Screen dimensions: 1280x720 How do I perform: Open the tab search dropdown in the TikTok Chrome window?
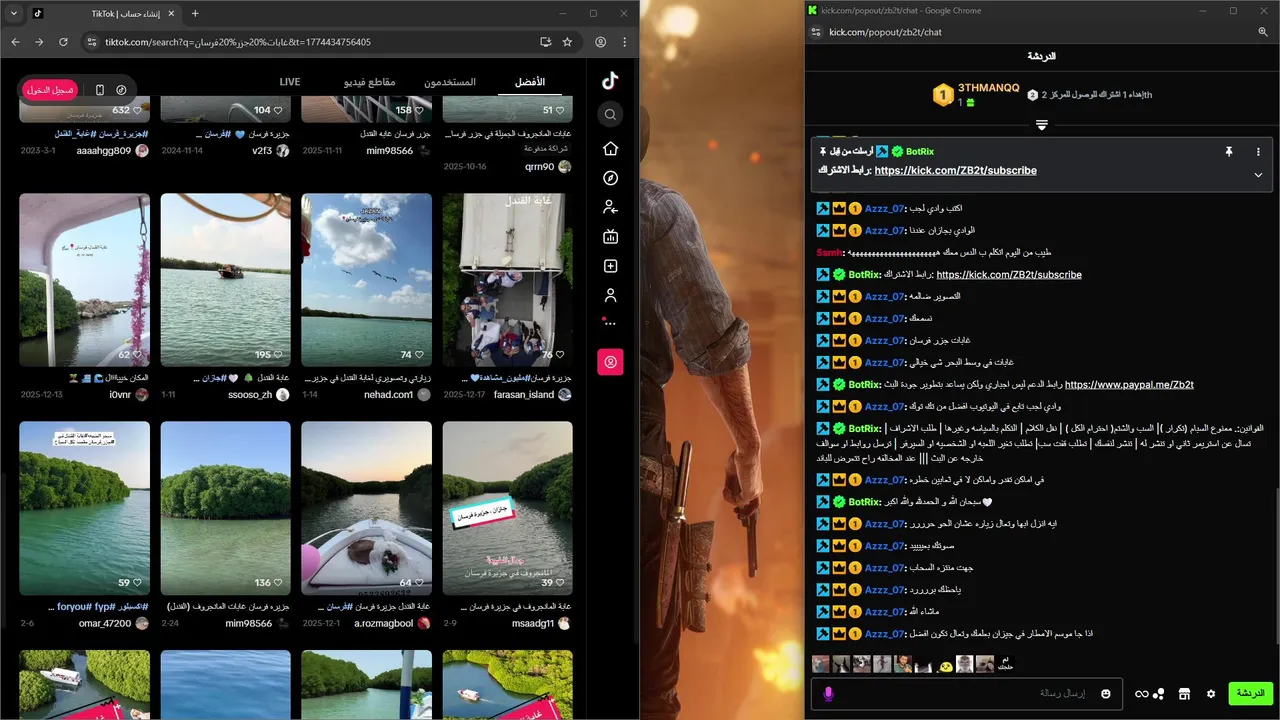(x=13, y=13)
